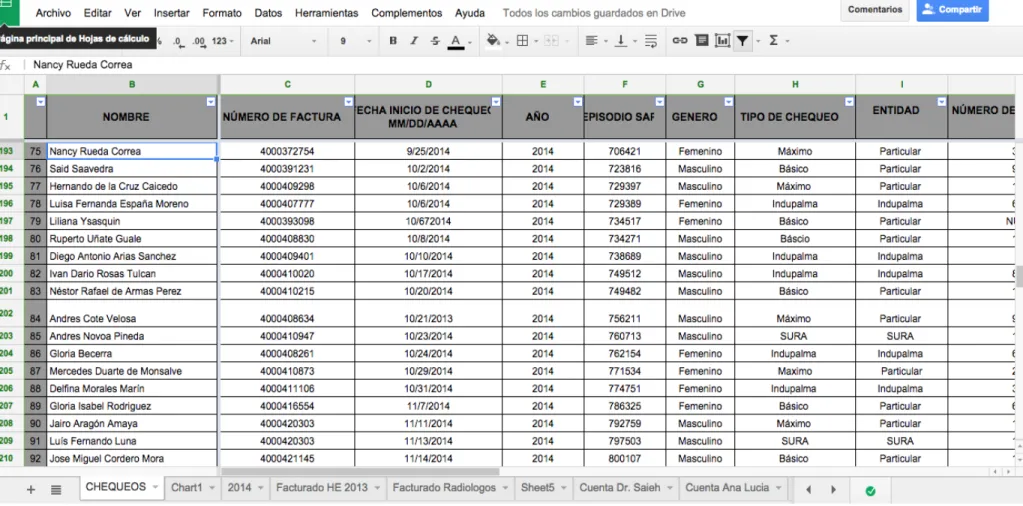Screen dimensions: 1023x506
Task: Select cell Said Saavedra
Action: coord(132,169)
